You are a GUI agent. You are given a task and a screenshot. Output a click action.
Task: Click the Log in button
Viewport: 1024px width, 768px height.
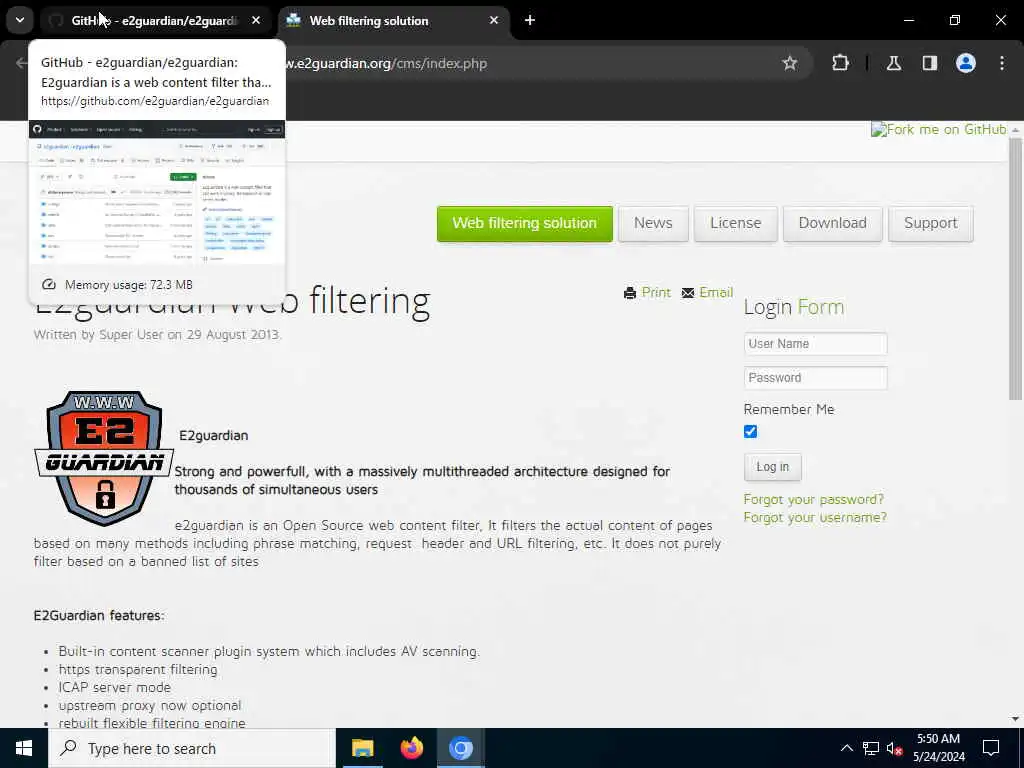click(x=773, y=467)
